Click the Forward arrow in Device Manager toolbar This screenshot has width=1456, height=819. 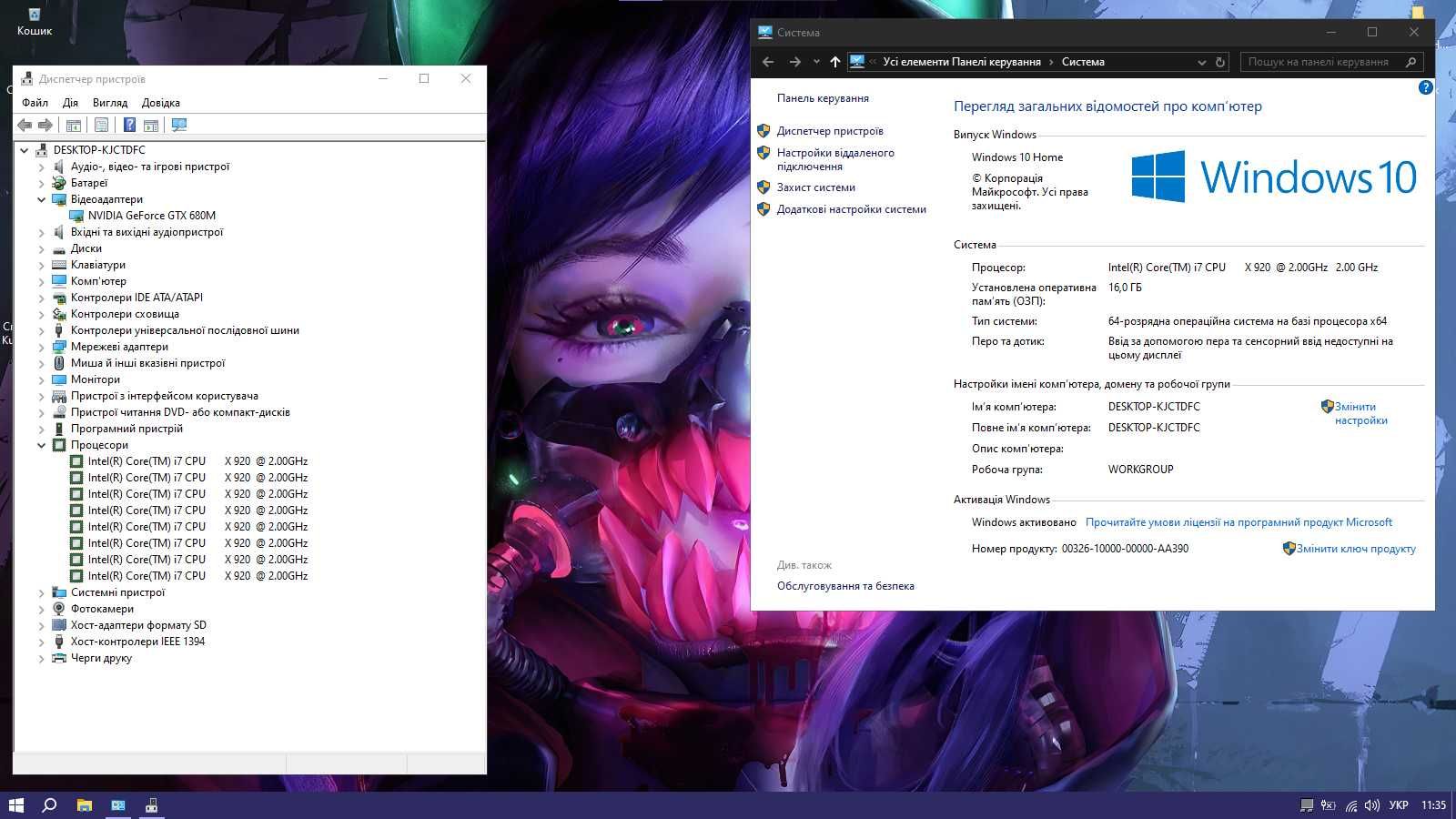click(x=45, y=125)
